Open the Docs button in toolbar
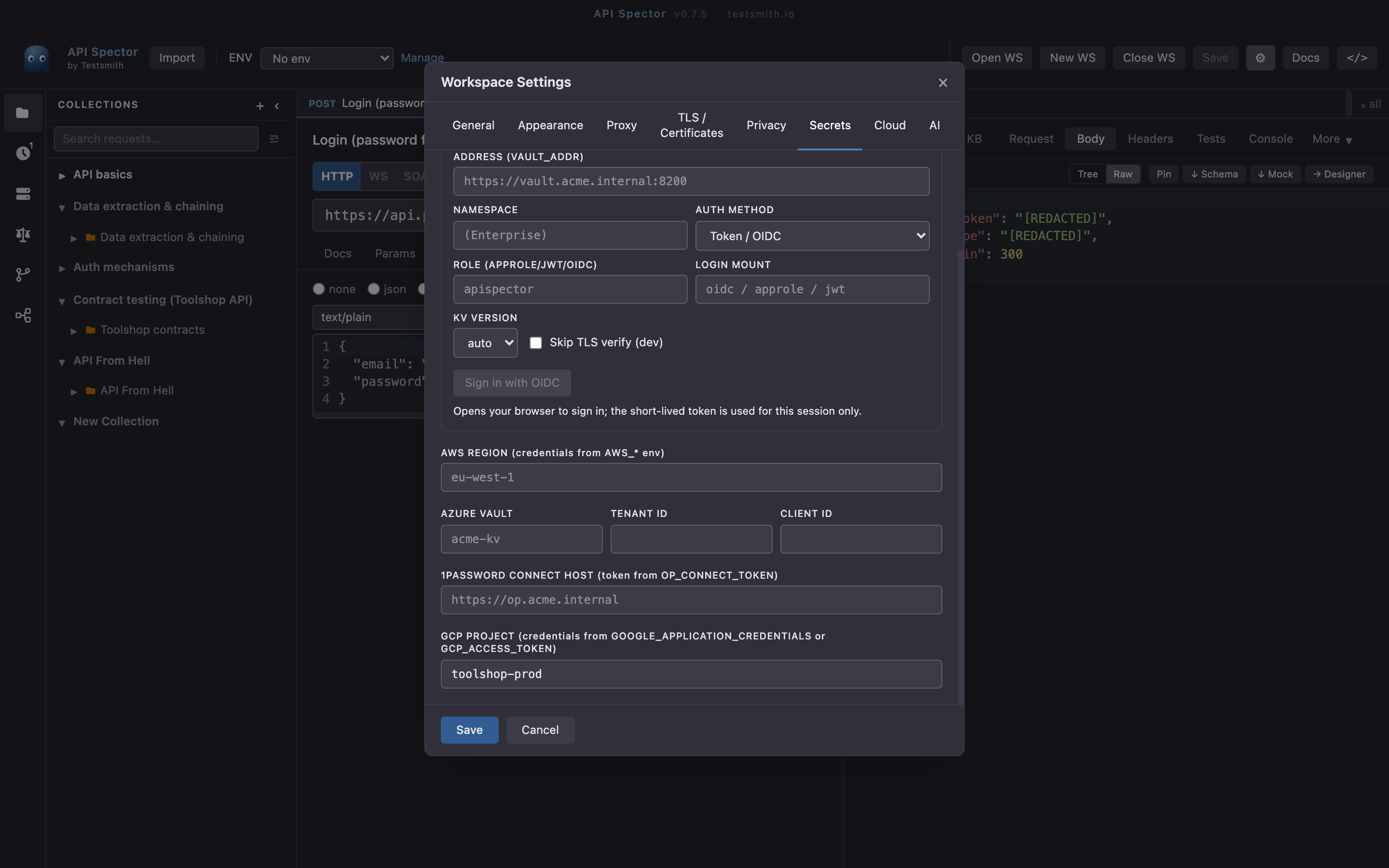The width and height of the screenshot is (1389, 868). pyautogui.click(x=1305, y=58)
